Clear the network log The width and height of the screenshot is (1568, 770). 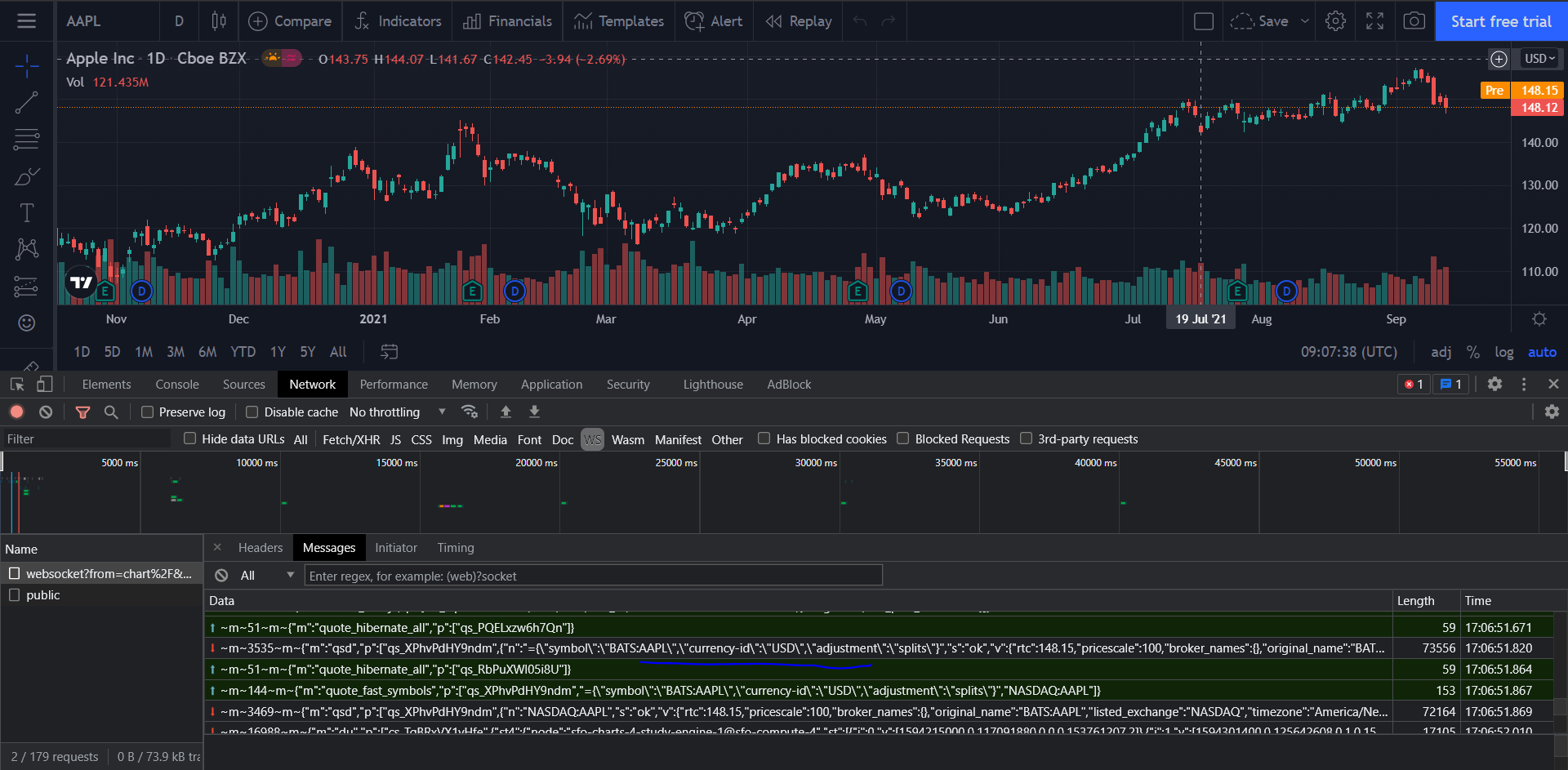tap(46, 412)
